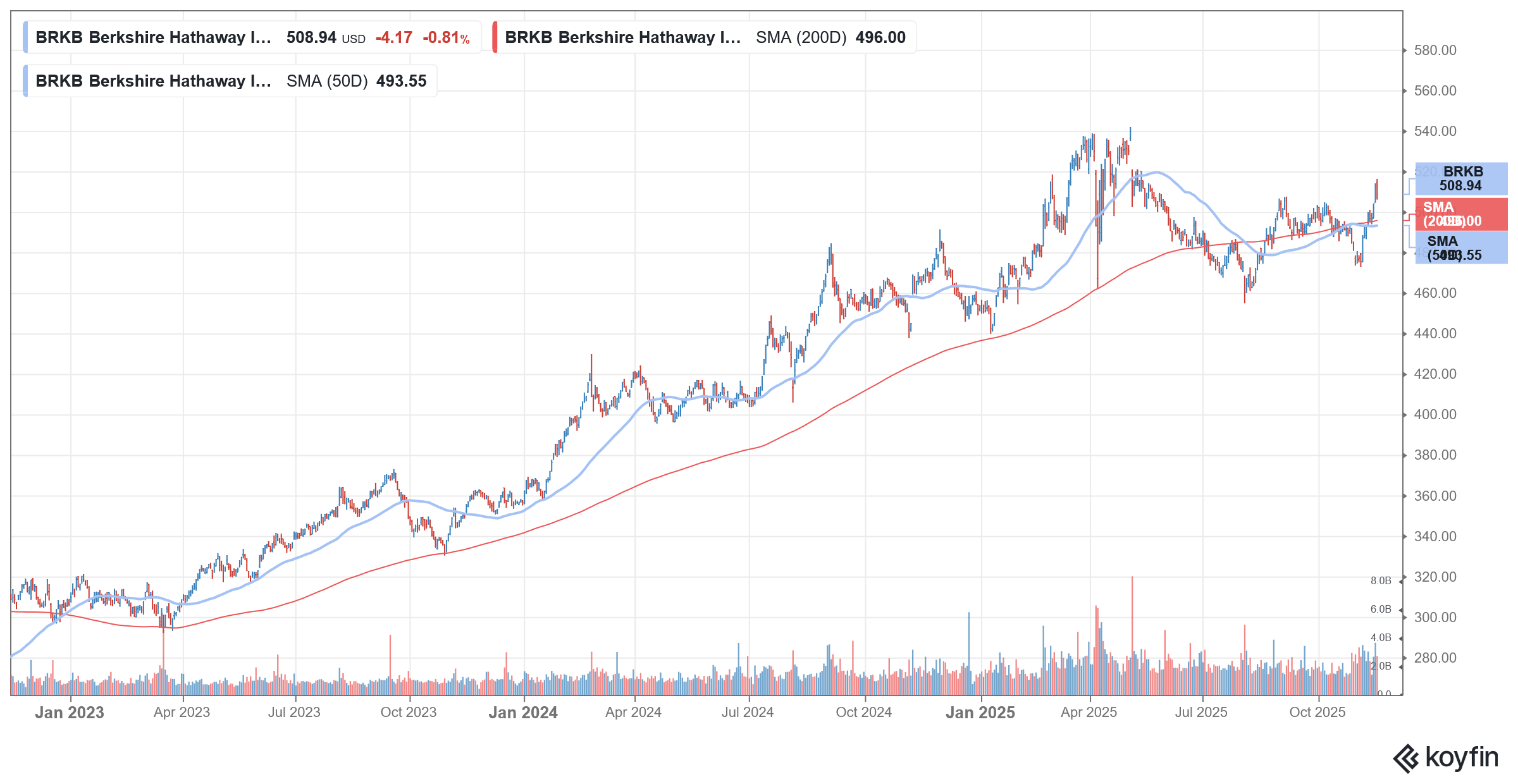Toggle visibility of the 50-day SMA line
This screenshot has width=1518, height=784.
tap(25, 81)
